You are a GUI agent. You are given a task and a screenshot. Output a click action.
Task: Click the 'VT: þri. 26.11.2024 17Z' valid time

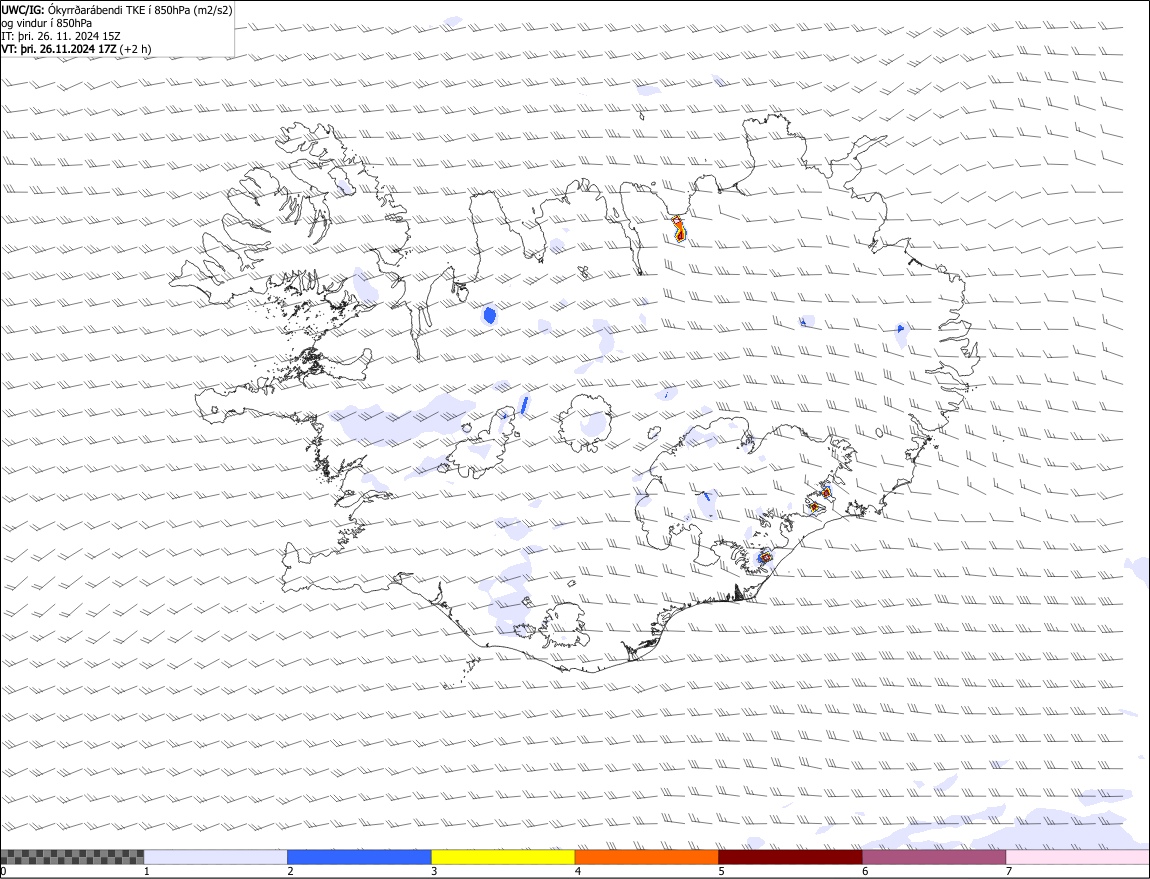[59, 49]
